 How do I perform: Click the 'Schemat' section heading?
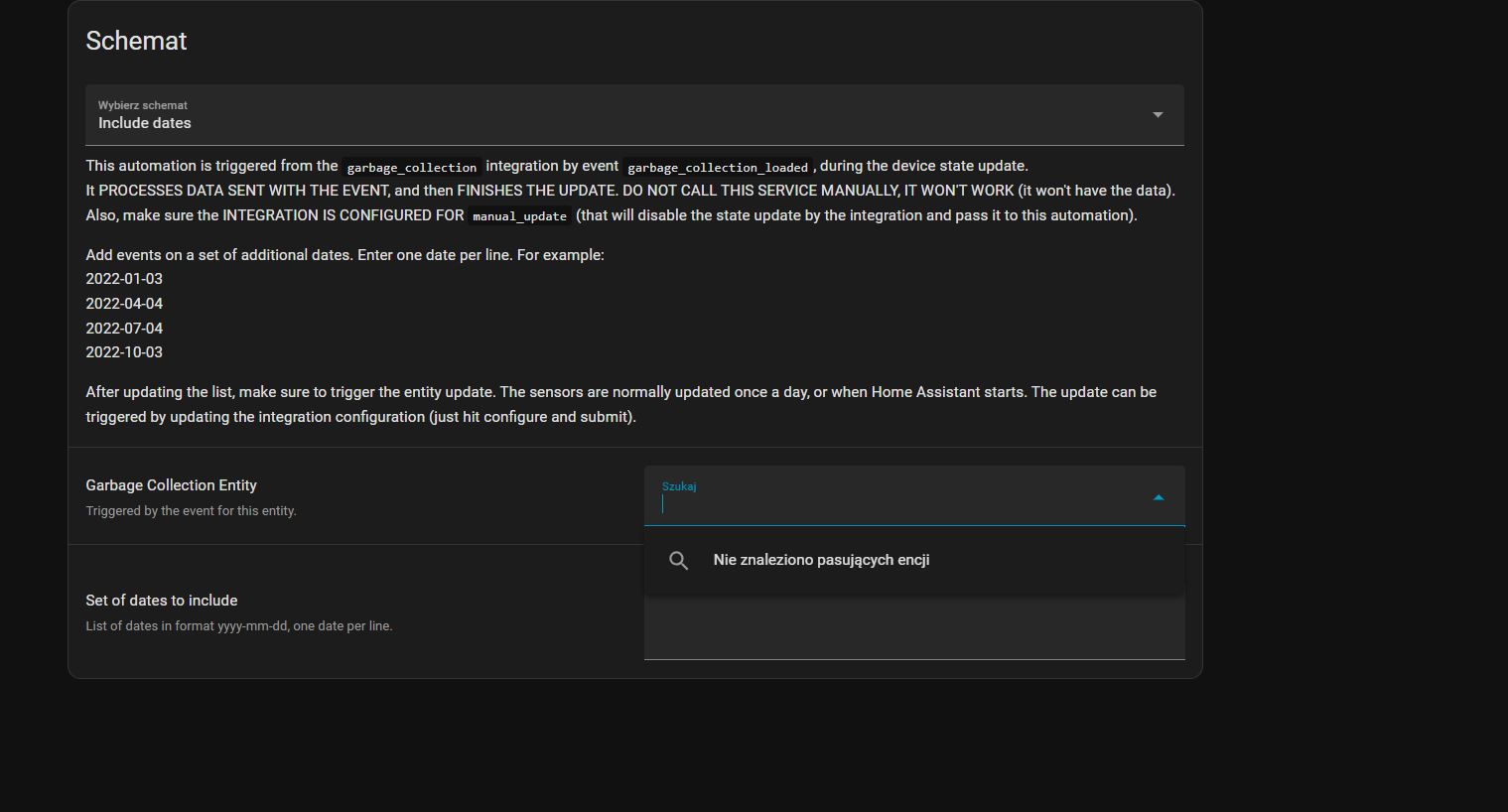pyautogui.click(x=136, y=42)
